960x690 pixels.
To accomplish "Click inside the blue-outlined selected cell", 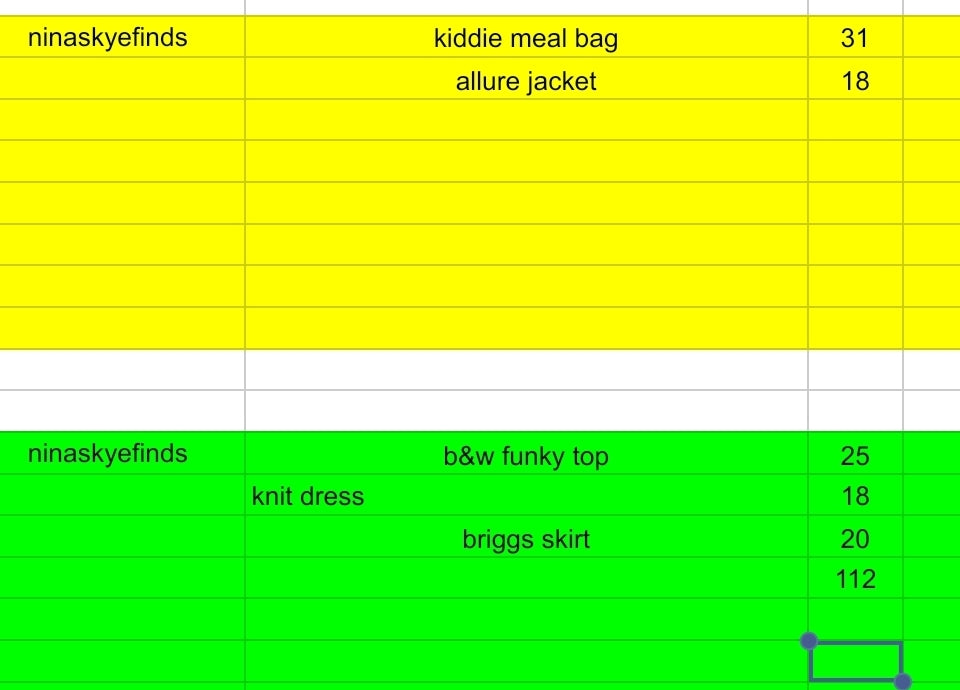I will pyautogui.click(x=855, y=661).
